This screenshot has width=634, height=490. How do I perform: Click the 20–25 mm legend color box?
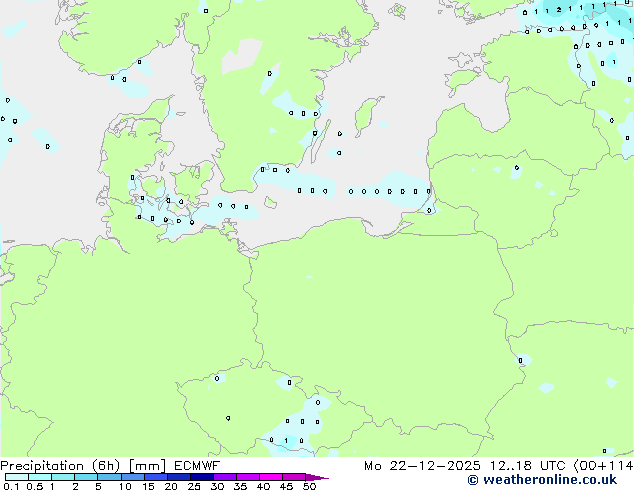pos(178,477)
